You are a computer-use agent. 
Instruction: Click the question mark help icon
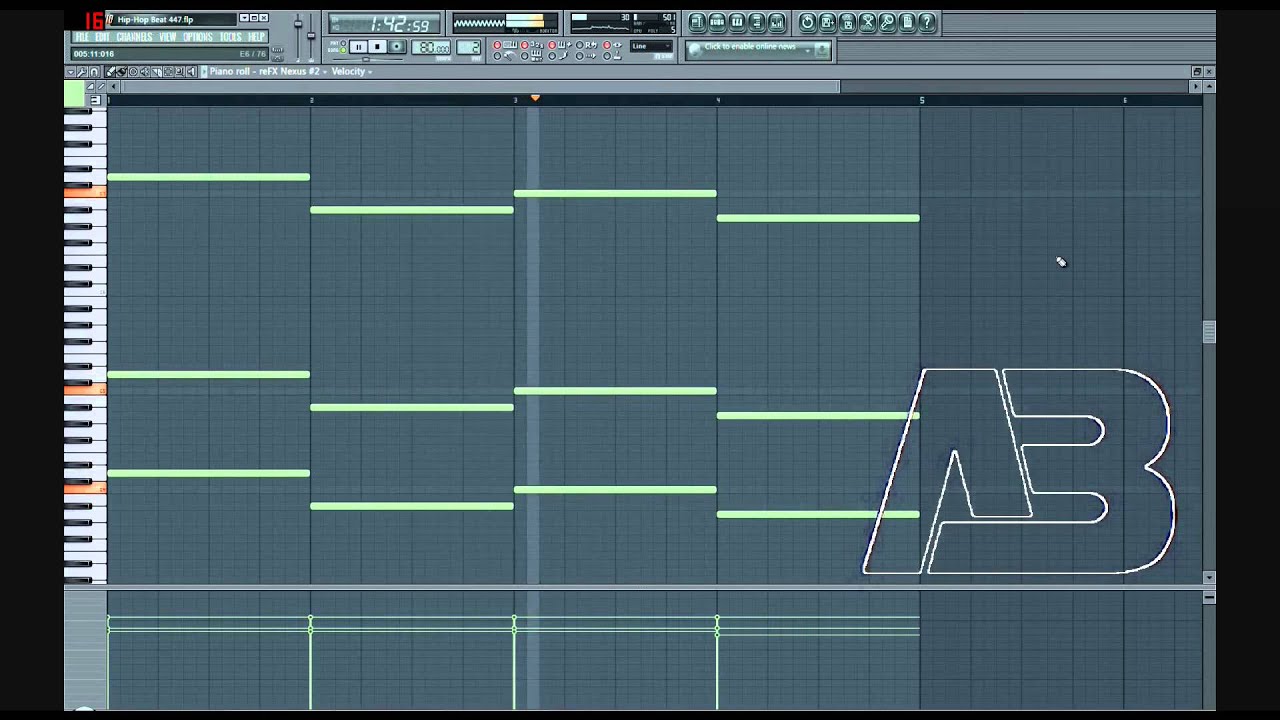926,22
